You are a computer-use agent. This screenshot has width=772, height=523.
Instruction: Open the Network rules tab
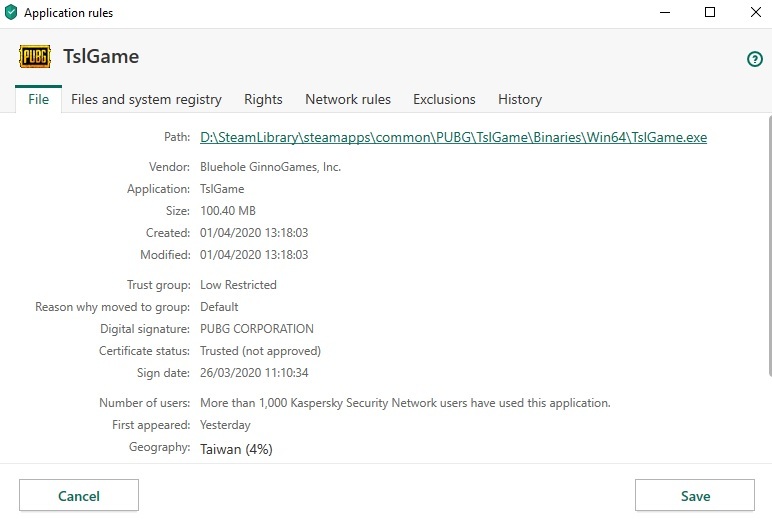[x=348, y=99]
